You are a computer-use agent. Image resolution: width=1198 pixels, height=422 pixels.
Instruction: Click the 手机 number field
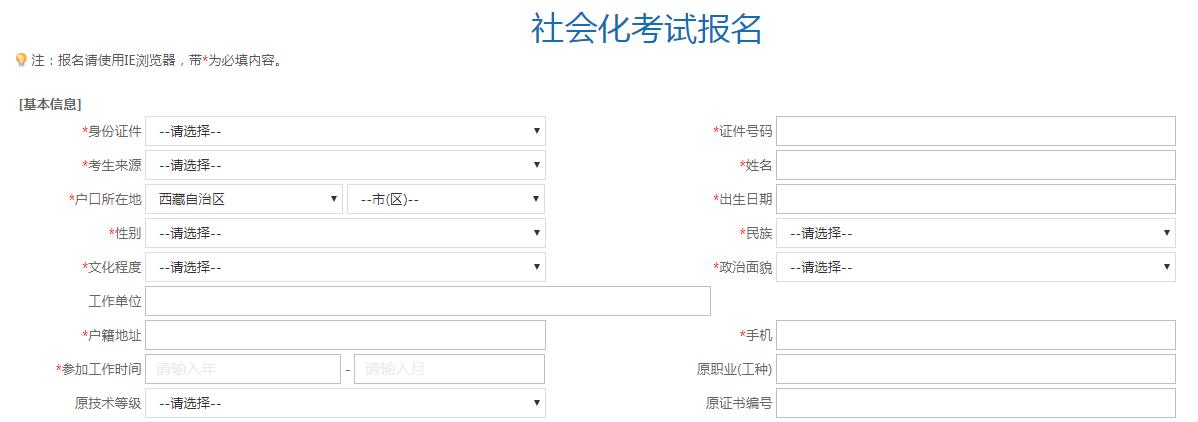976,335
